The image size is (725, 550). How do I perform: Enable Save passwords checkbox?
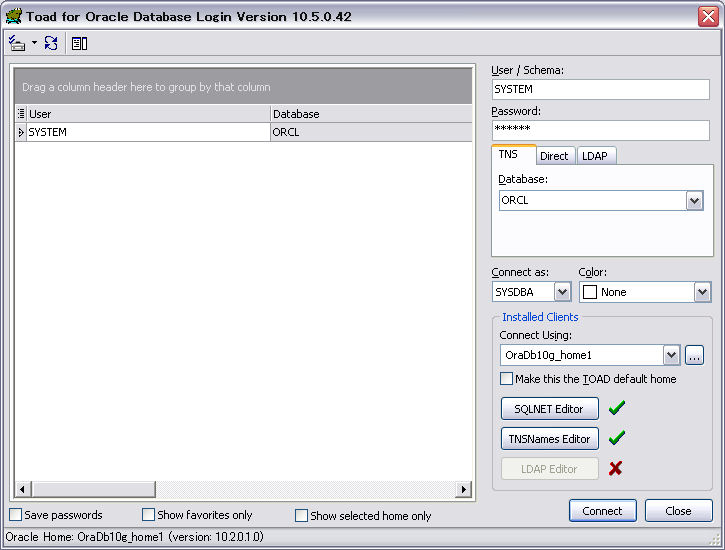(16, 514)
